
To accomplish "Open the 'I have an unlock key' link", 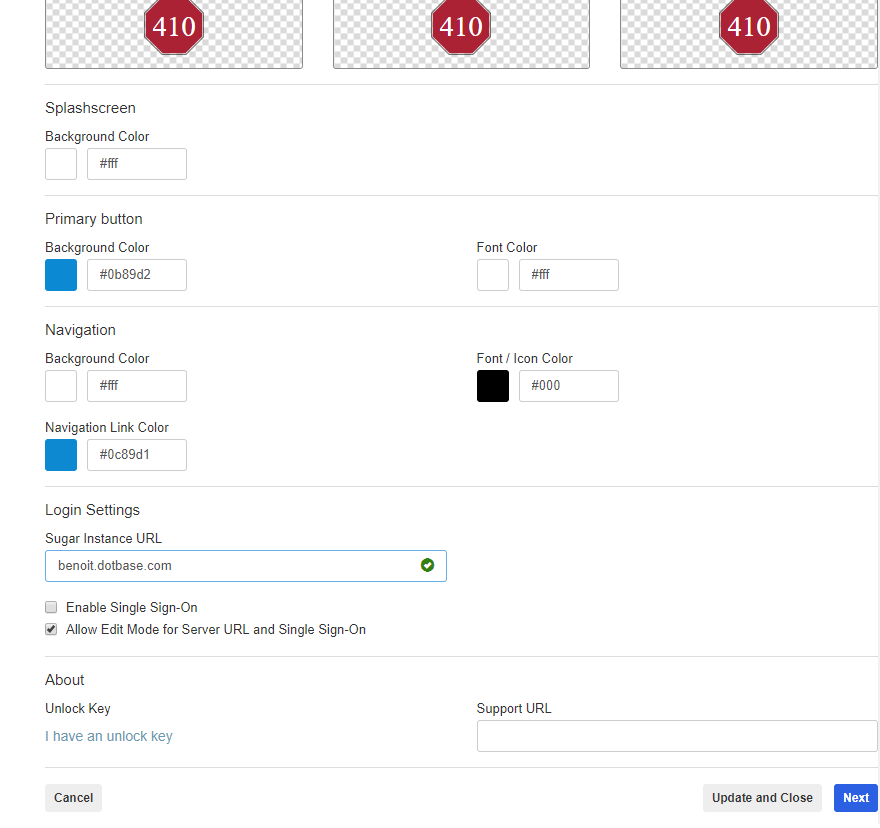I will point(109,736).
